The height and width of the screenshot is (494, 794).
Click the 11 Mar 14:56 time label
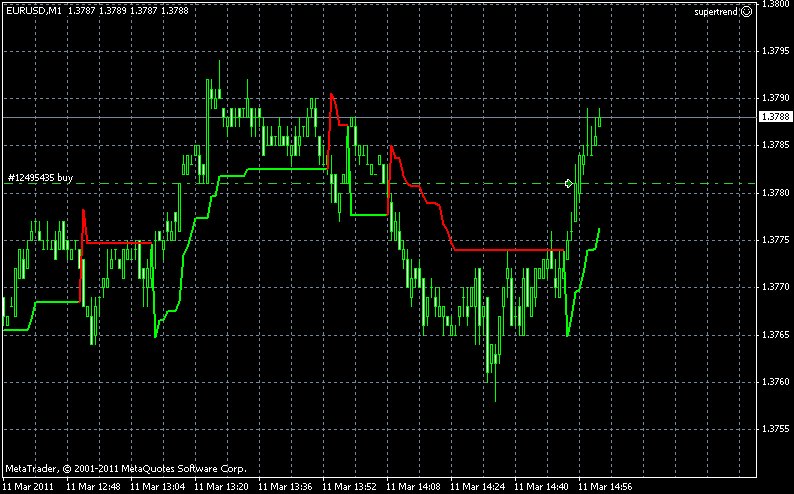pyautogui.click(x=607, y=487)
